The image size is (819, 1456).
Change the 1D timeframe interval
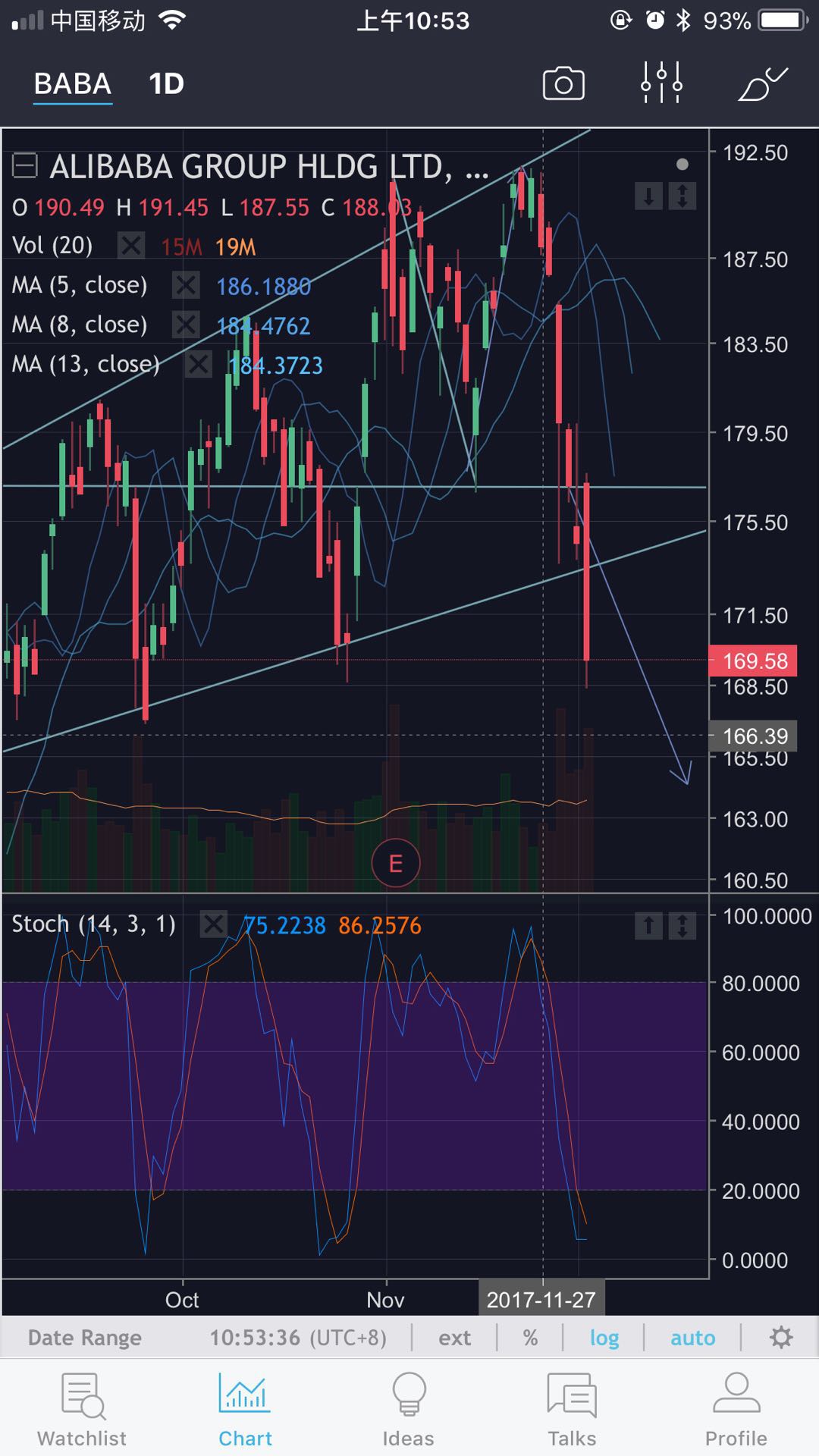coord(166,83)
